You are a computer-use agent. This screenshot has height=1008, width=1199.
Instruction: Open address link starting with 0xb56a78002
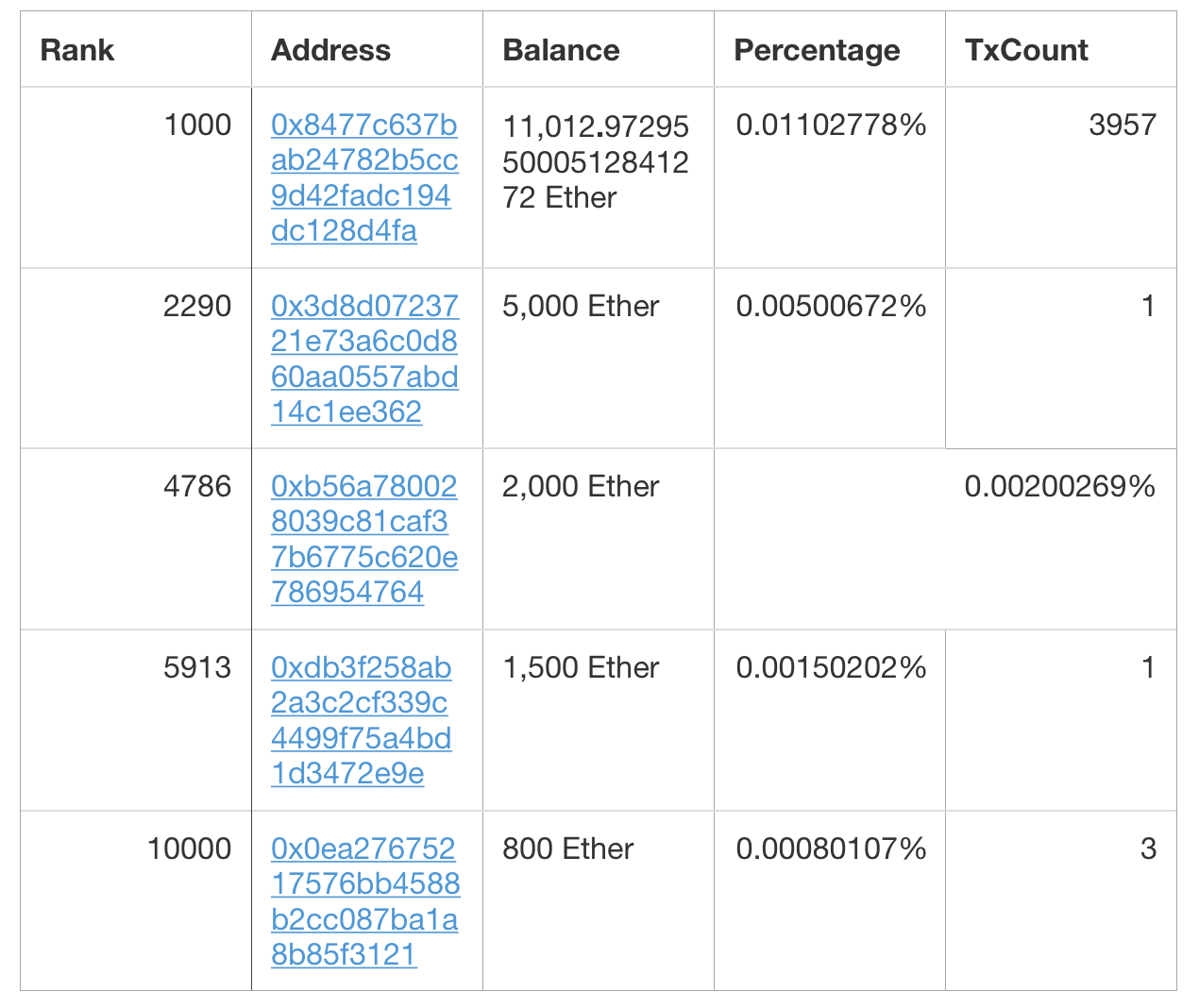point(364,539)
